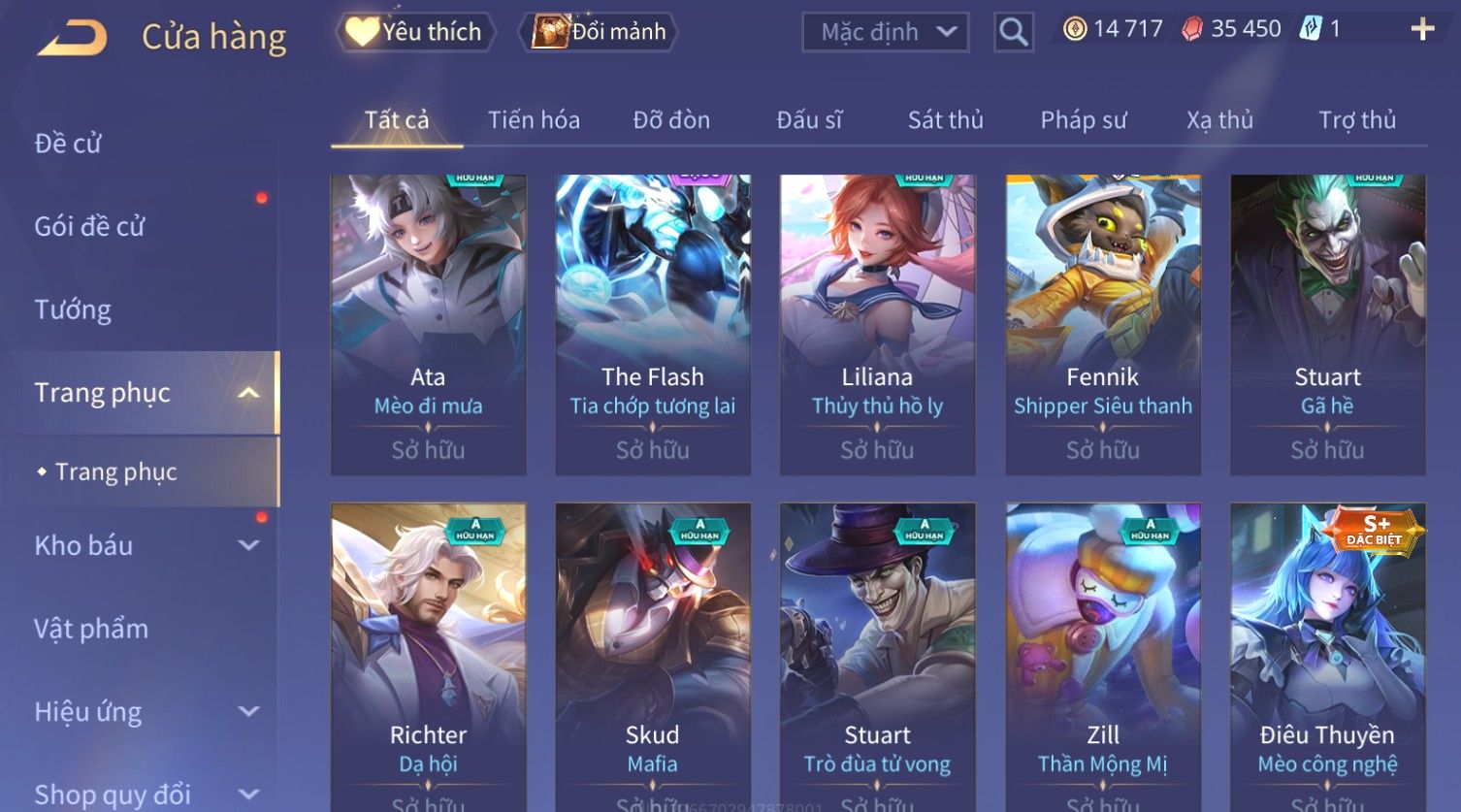
Task: Open Tướng in the sidebar
Action: pyautogui.click(x=73, y=309)
